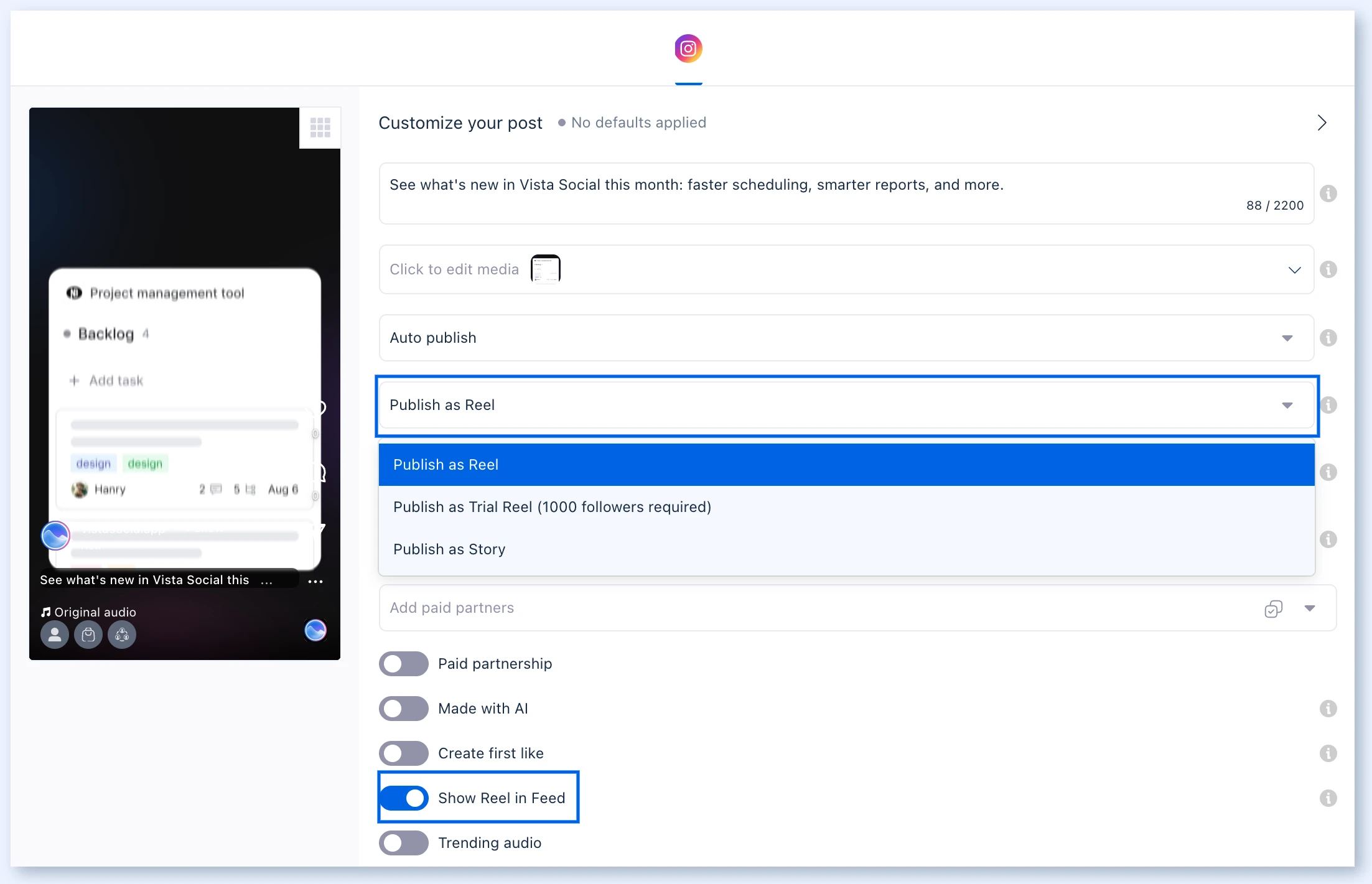Click the Add paid partners input

857,608
